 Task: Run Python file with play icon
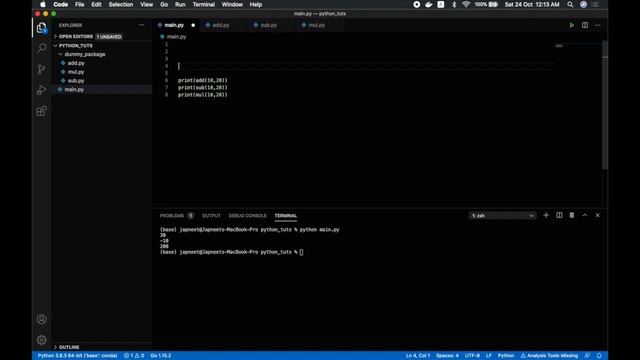click(572, 25)
